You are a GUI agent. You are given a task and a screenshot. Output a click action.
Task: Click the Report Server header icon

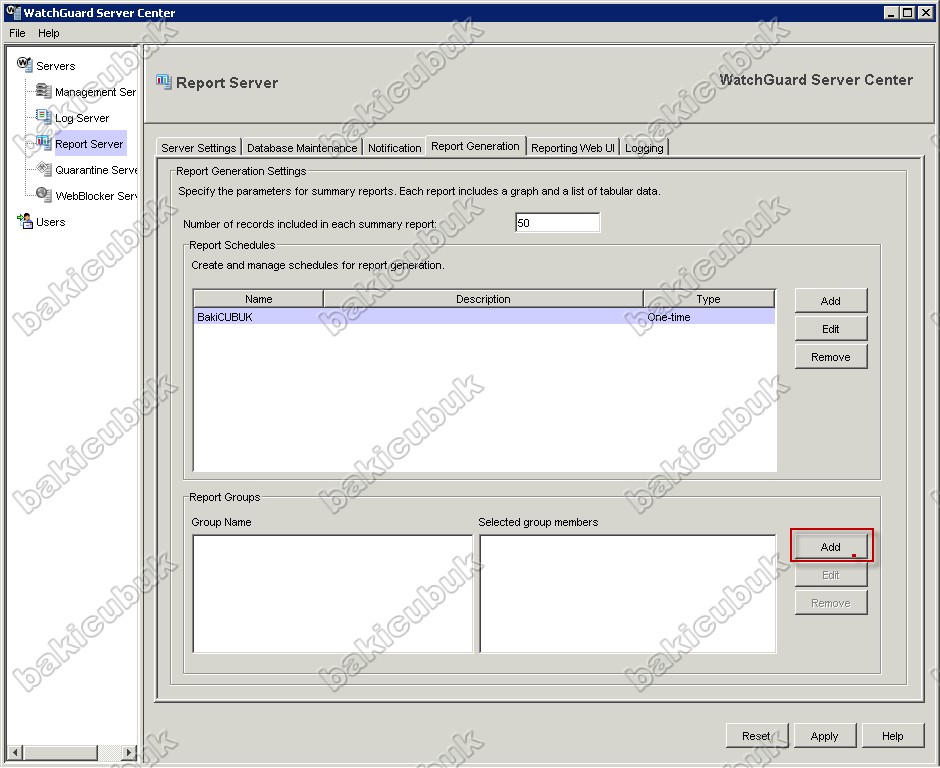[164, 82]
